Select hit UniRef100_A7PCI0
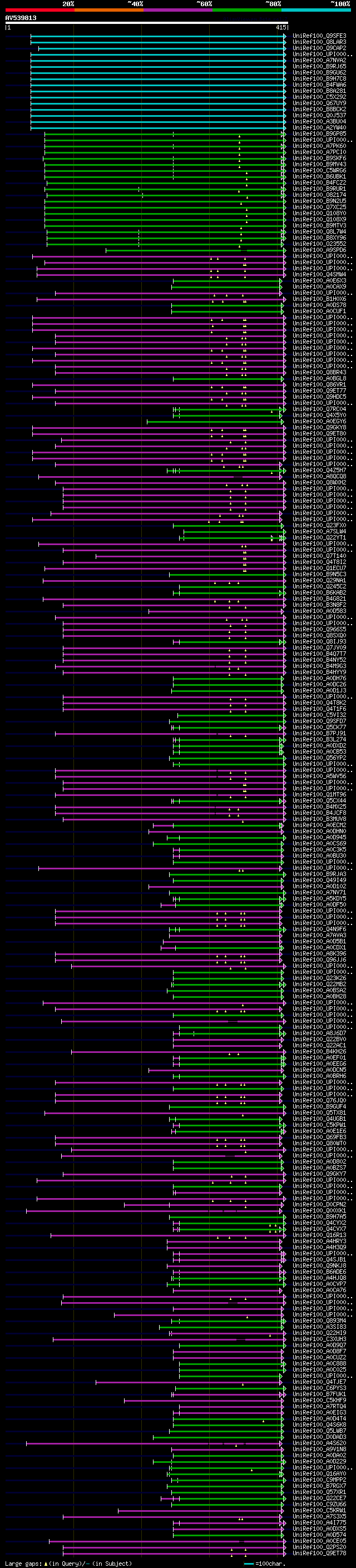Image resolution: width=356 pixels, height=1568 pixels. tap(319, 152)
